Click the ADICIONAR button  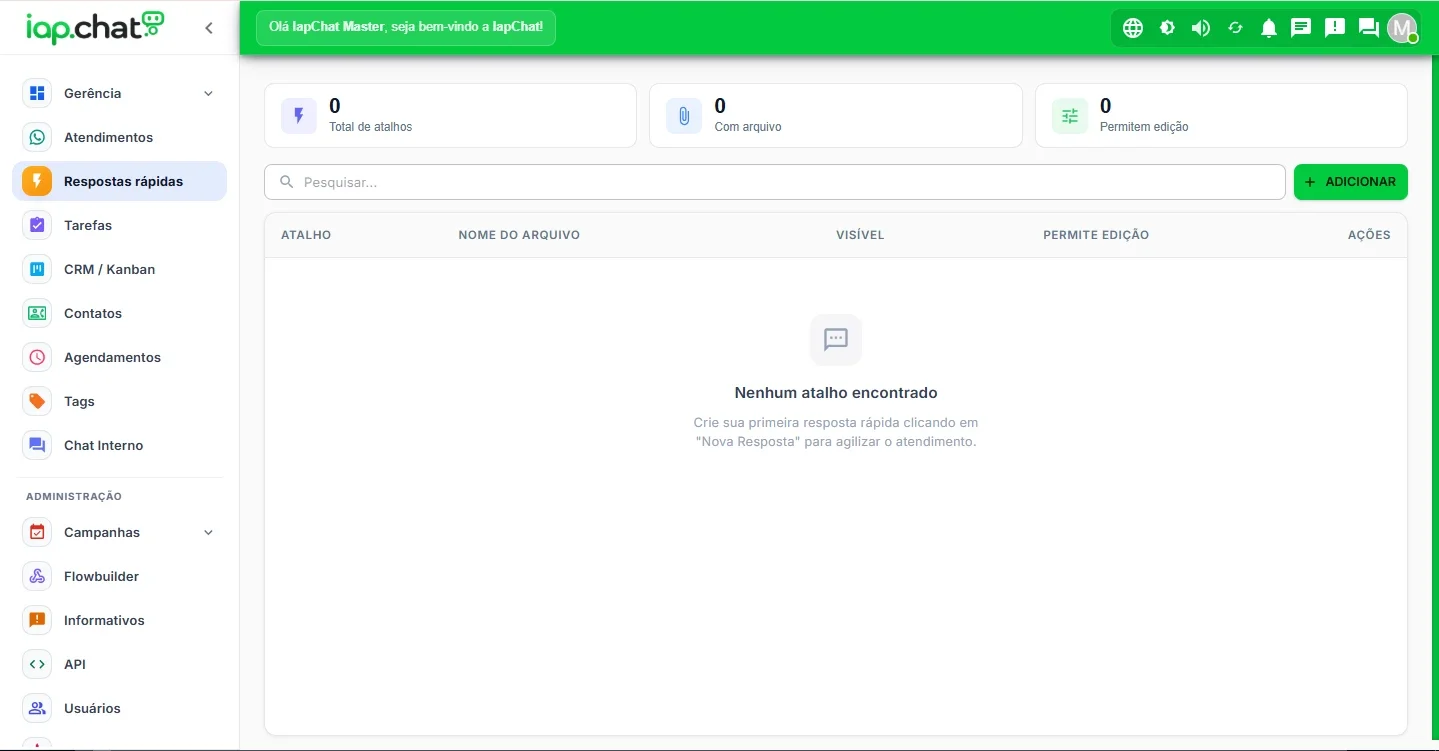tap(1350, 182)
